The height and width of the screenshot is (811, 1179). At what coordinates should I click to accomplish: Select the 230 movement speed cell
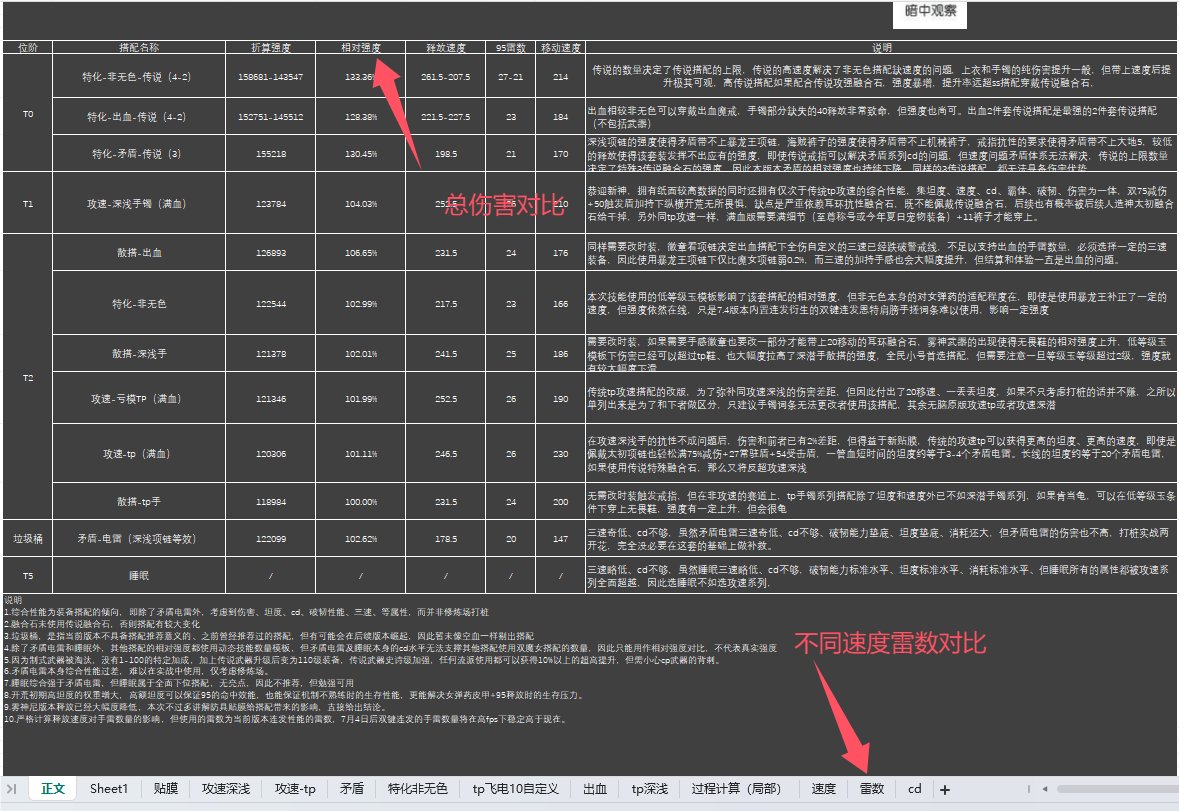coord(561,454)
